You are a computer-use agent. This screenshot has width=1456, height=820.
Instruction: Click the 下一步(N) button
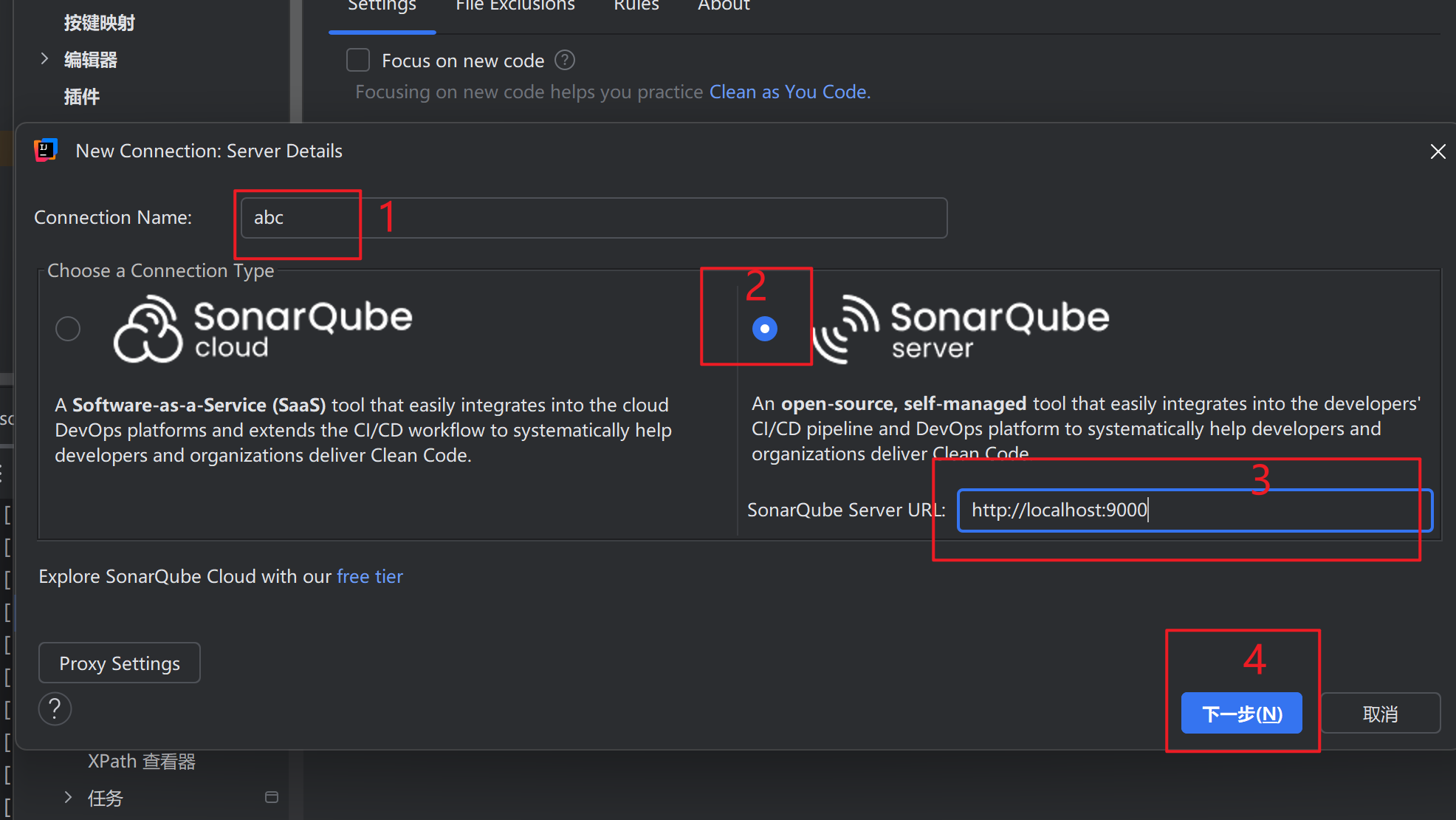(x=1241, y=713)
